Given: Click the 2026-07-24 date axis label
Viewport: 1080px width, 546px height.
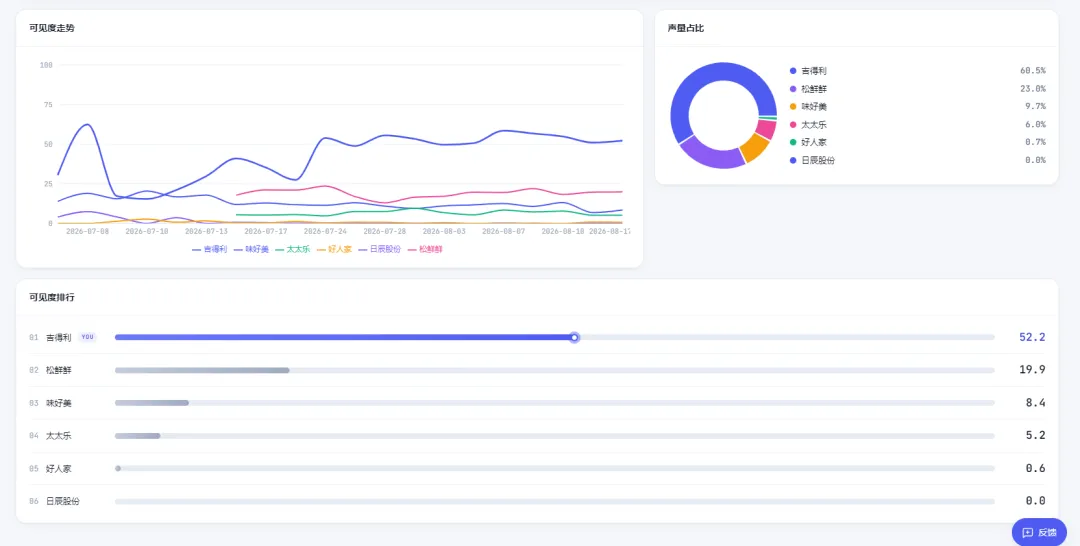Looking at the screenshot, I should tap(326, 231).
